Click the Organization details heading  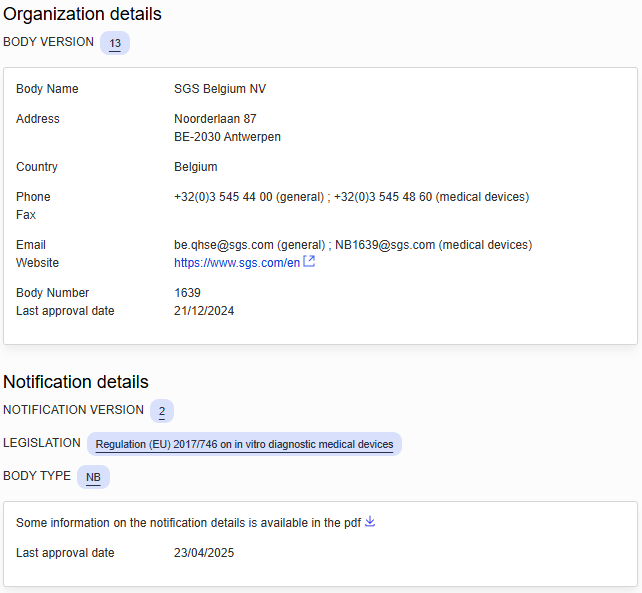(82, 14)
